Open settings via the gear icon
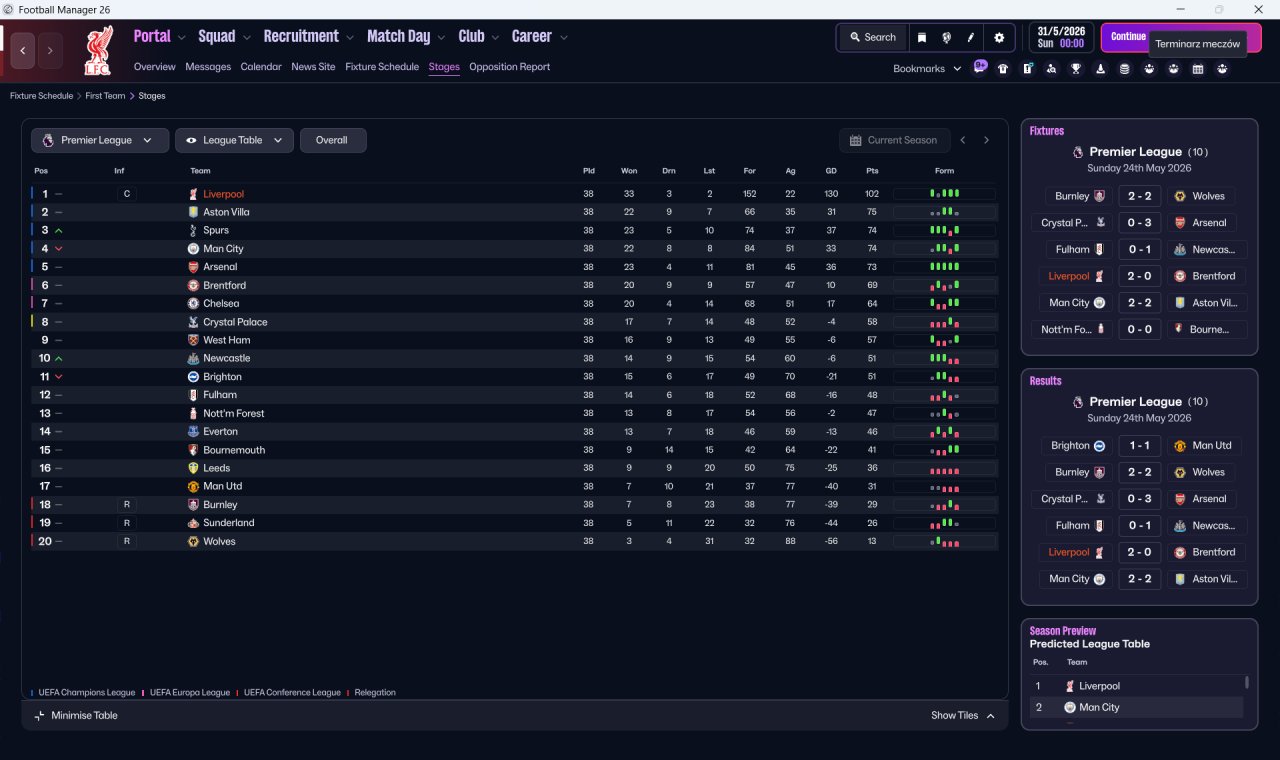This screenshot has height=760, width=1280. coord(999,37)
